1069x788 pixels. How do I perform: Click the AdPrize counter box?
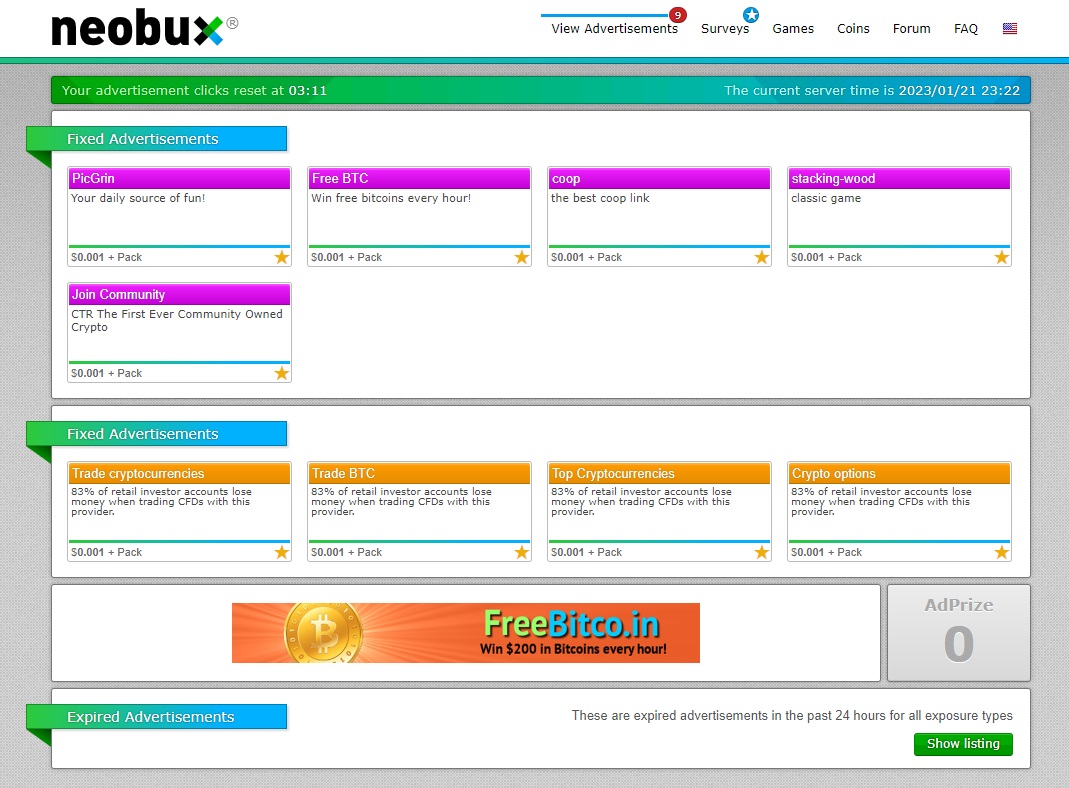pos(959,633)
